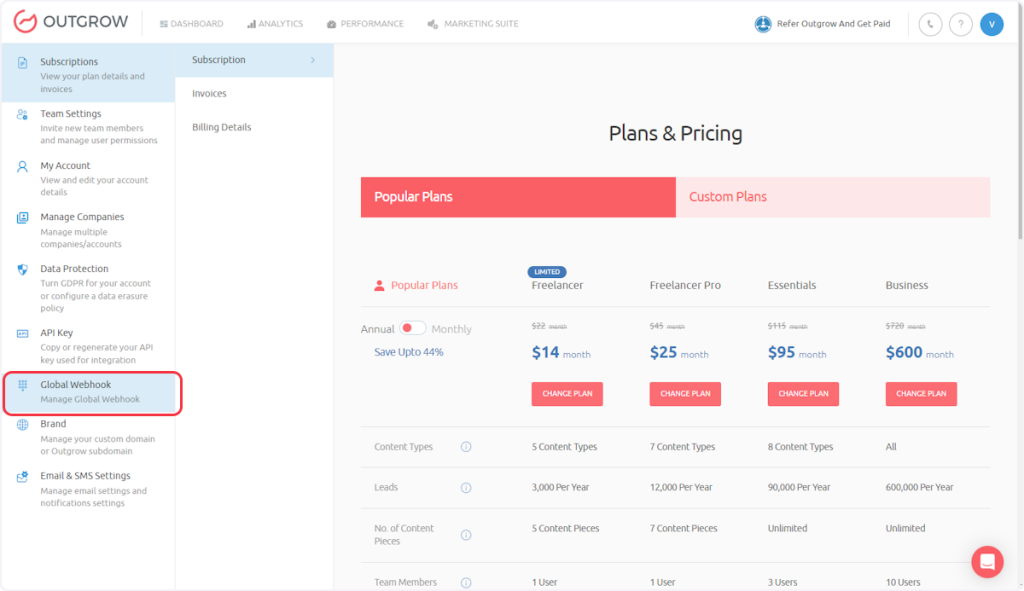Click the phone call icon in header

coord(930,24)
